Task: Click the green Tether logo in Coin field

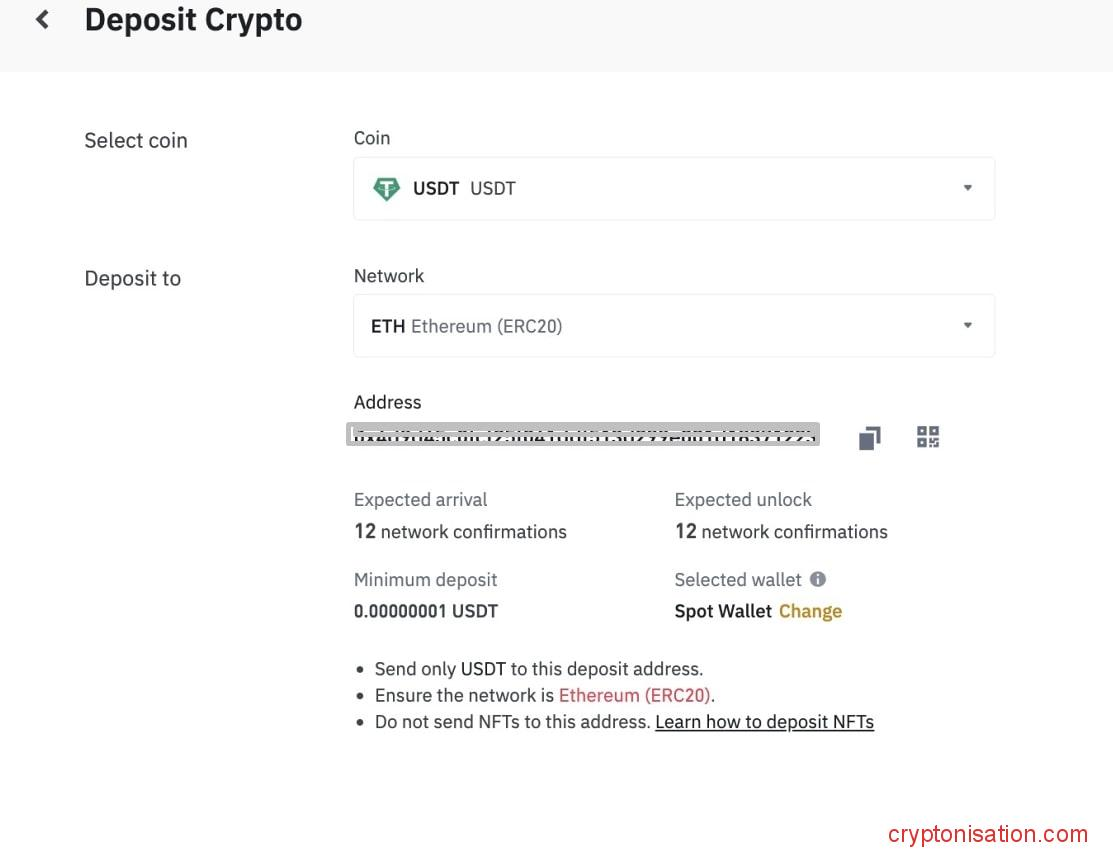Action: point(386,188)
